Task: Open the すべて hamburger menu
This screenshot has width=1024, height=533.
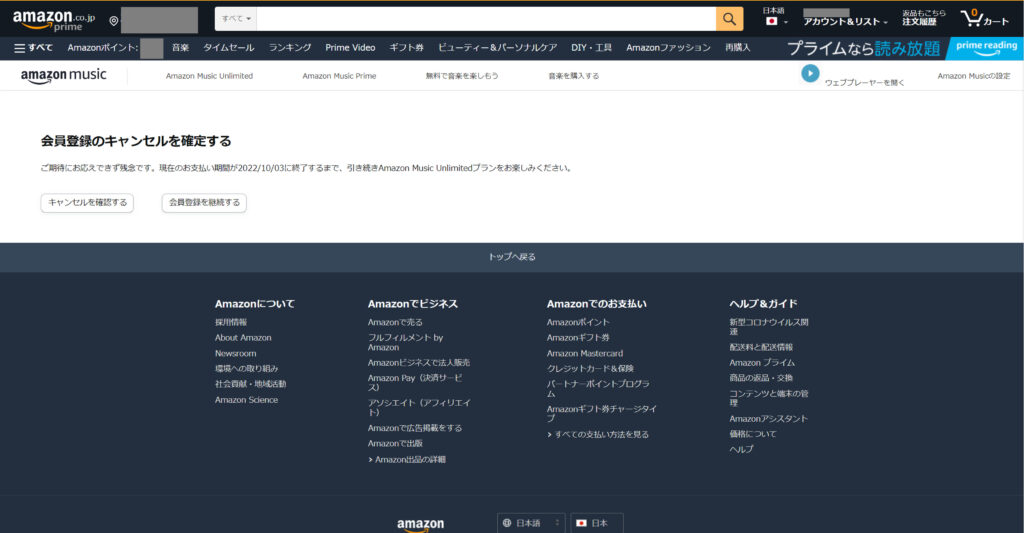Action: [33, 48]
